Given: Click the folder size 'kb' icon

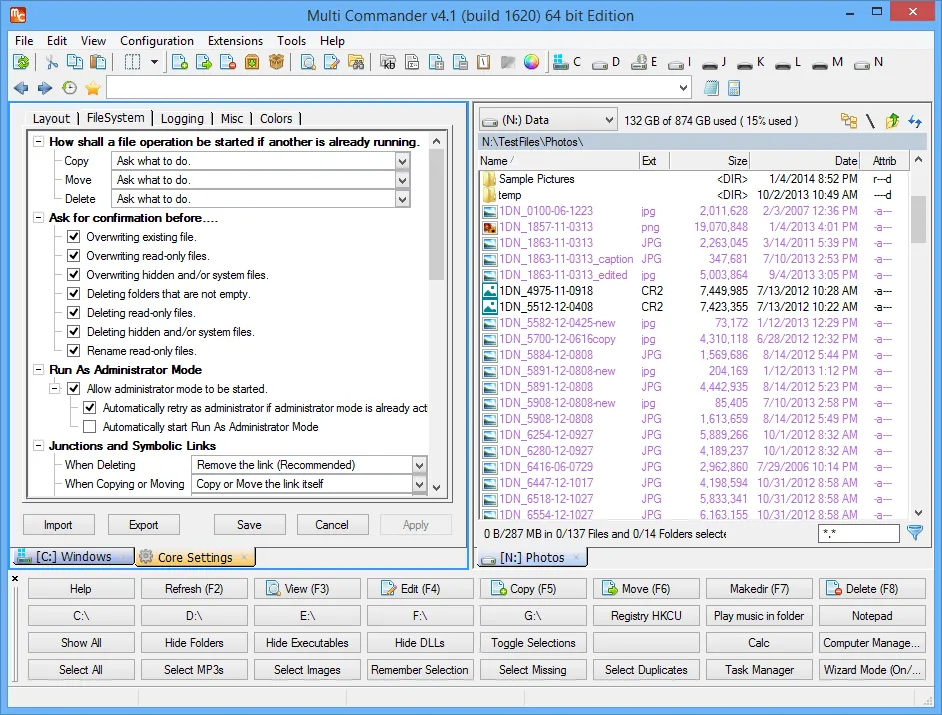Looking at the screenshot, I should (389, 62).
